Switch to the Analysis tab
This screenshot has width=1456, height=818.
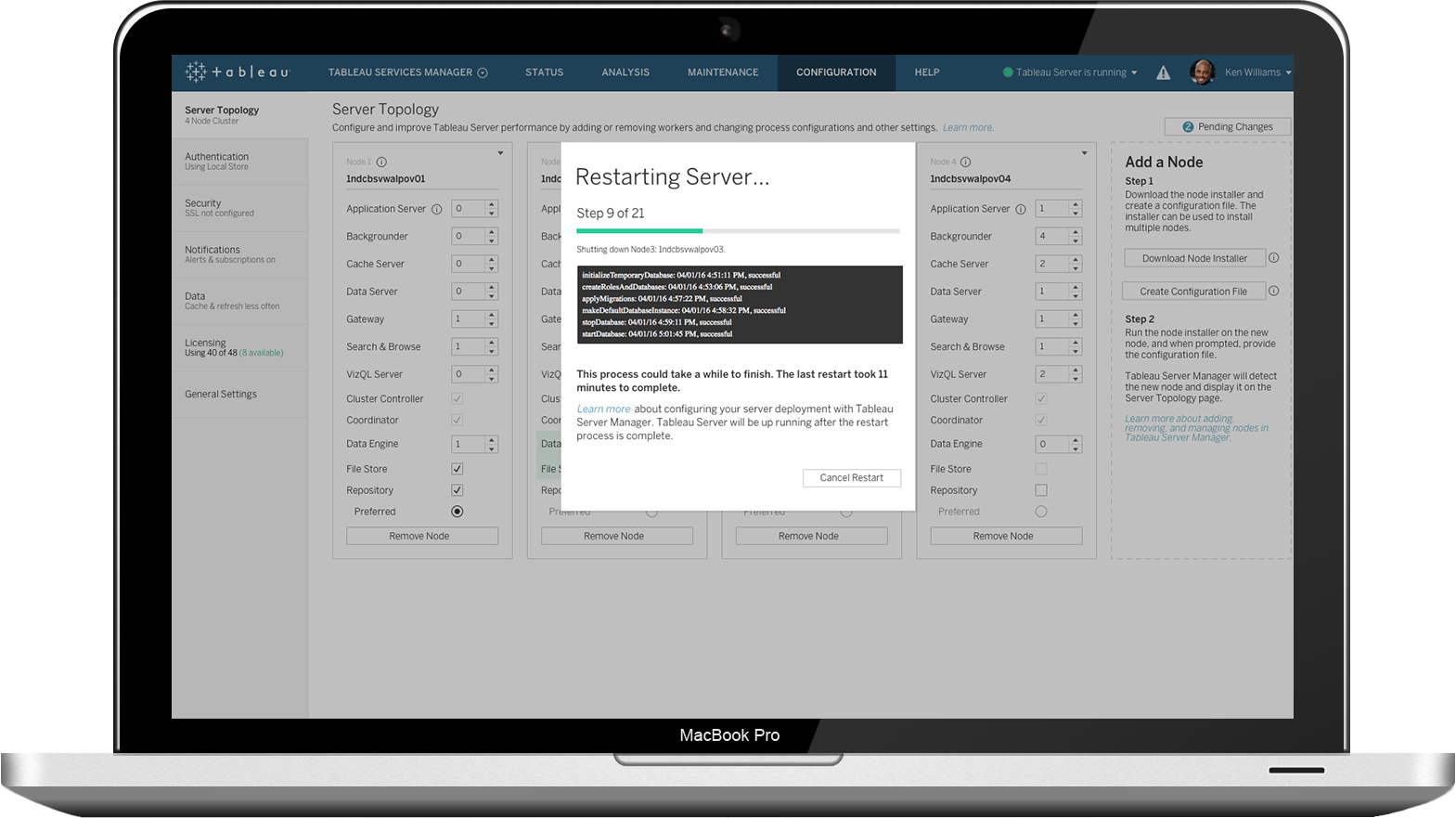(x=625, y=72)
